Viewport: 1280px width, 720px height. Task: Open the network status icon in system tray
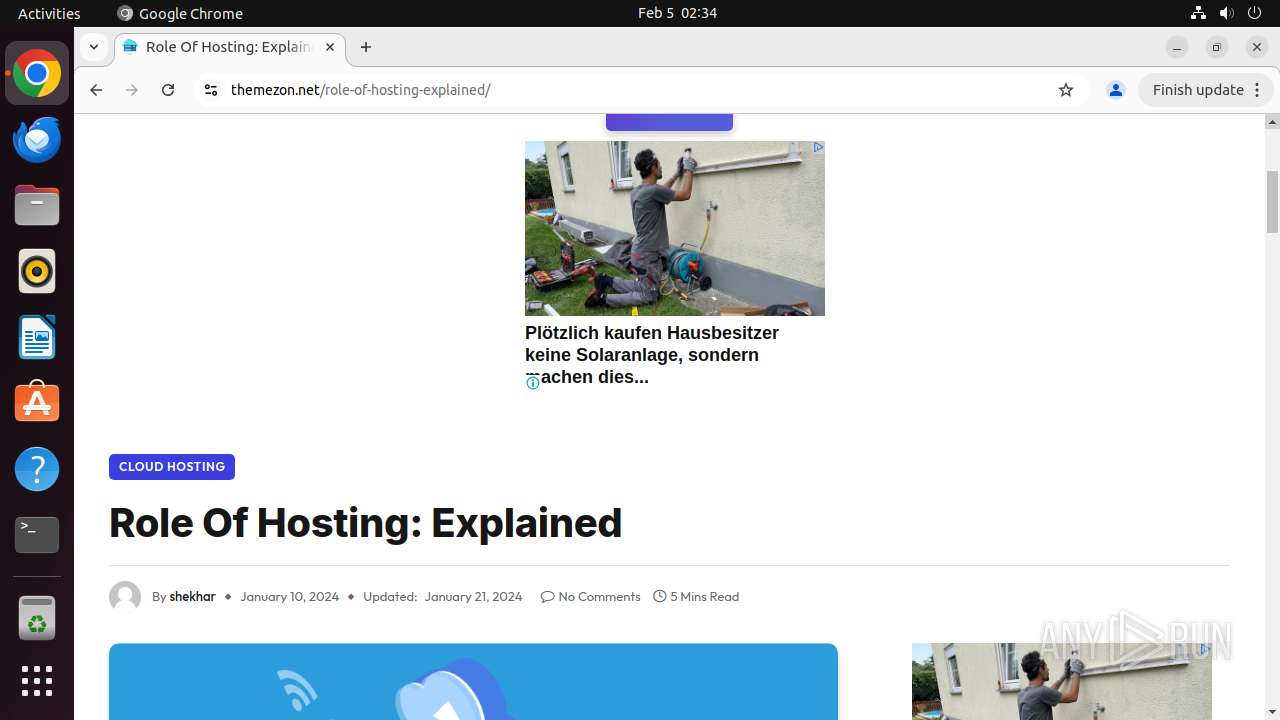click(1198, 13)
